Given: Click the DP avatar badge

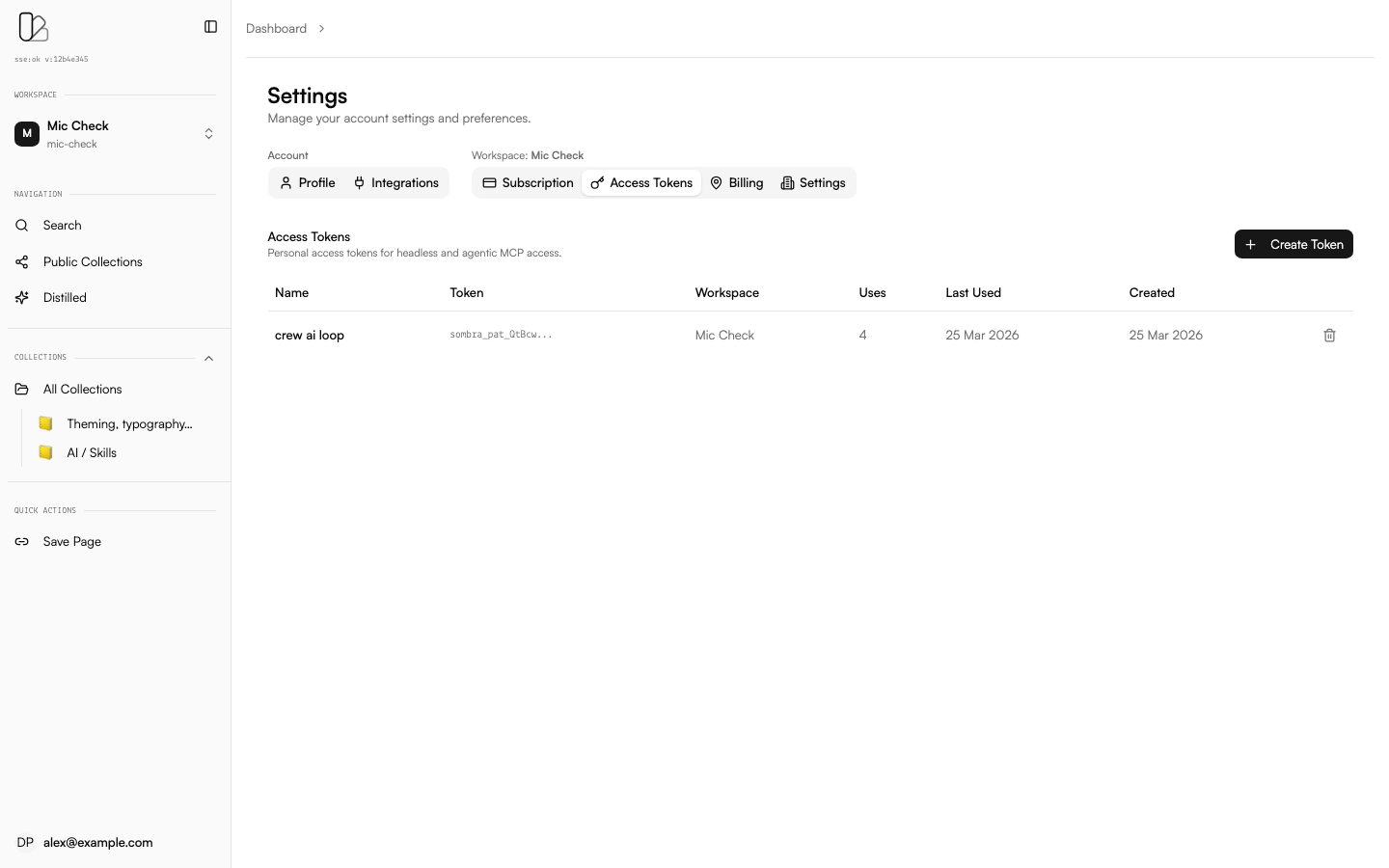Looking at the screenshot, I should [x=25, y=842].
